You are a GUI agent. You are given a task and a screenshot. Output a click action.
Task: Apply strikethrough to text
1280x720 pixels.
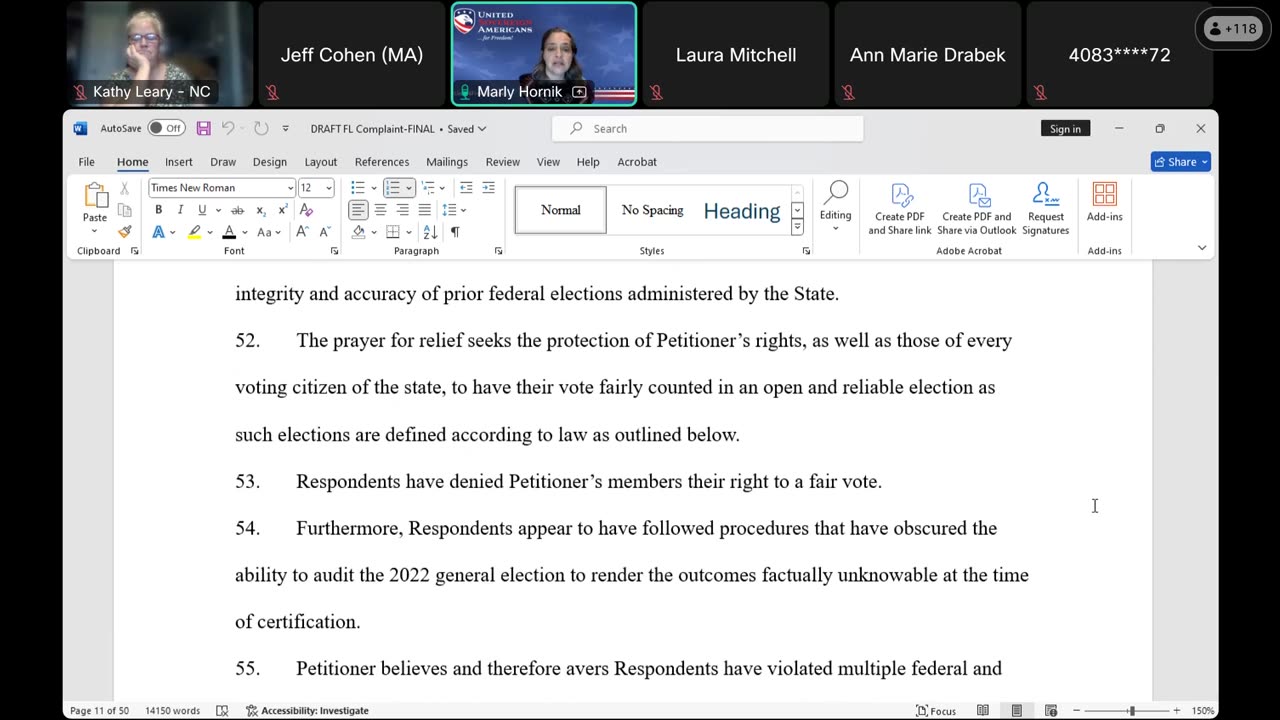click(x=237, y=210)
